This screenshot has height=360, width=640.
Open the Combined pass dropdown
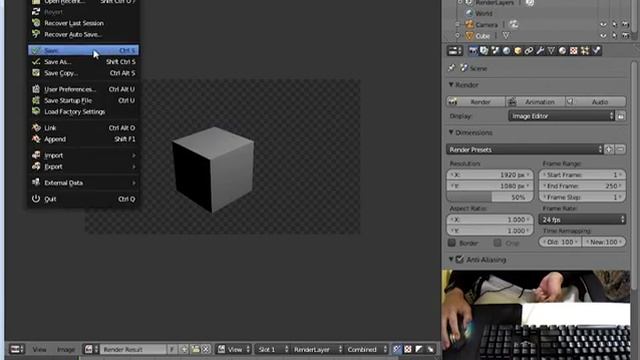(x=366, y=349)
